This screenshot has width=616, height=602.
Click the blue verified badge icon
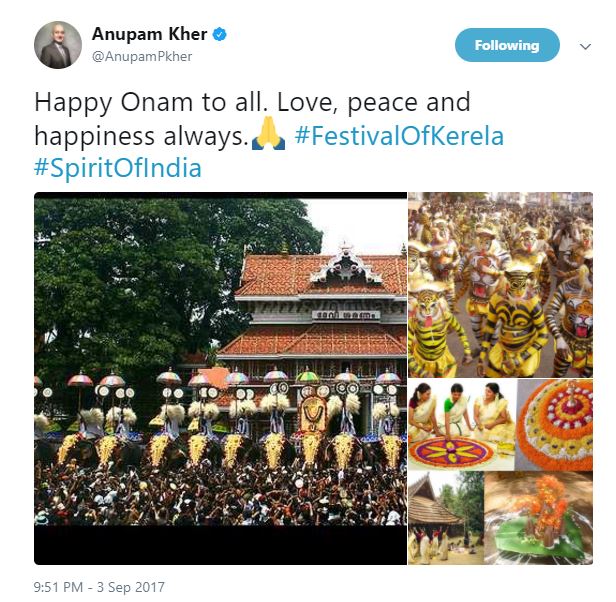pos(220,35)
